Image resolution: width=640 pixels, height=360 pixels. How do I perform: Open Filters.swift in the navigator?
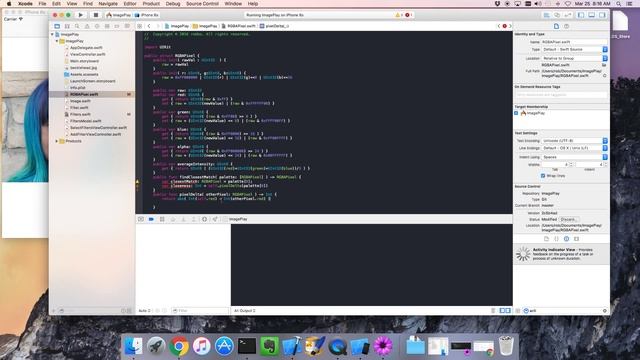pos(80,114)
